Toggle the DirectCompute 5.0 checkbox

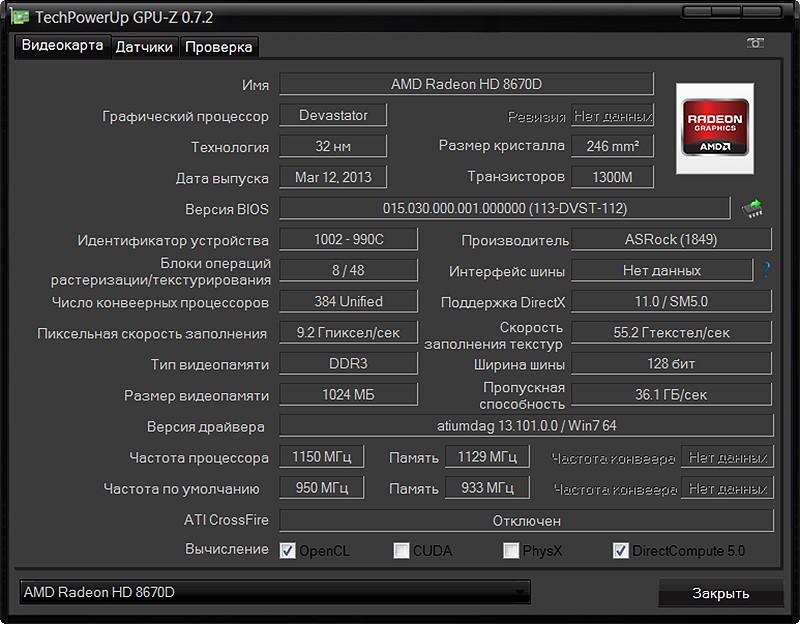(620, 551)
